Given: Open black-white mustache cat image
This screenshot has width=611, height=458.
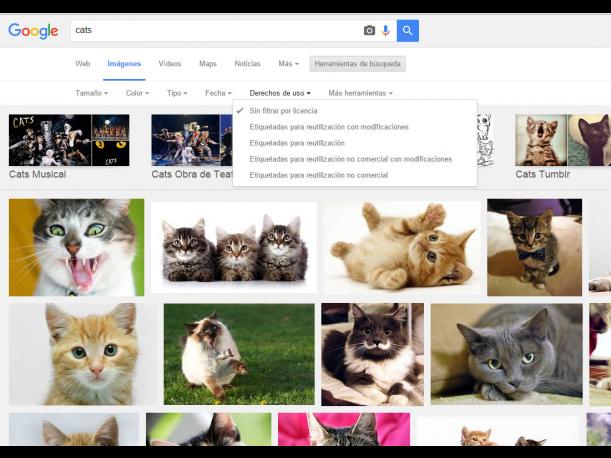Looking at the screenshot, I should pos(373,354).
